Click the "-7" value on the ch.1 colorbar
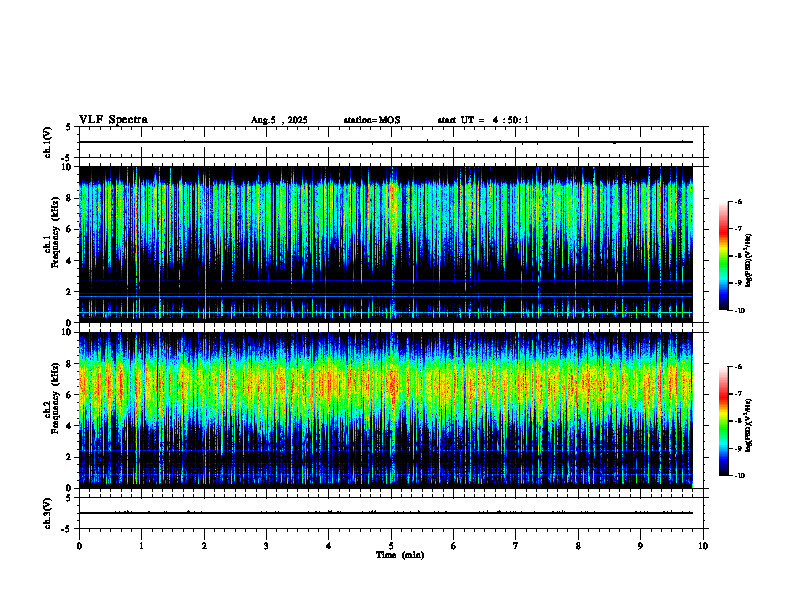Screen dimensions: 792x612 pos(738,229)
